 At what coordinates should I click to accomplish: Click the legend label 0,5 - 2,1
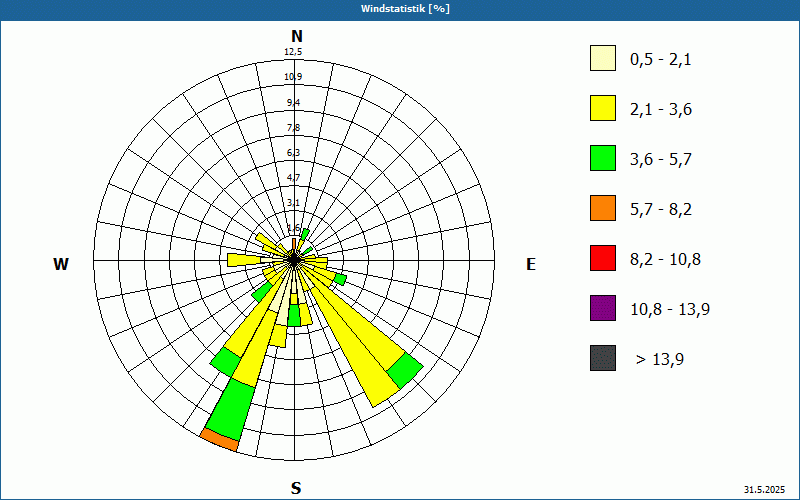tap(661, 60)
